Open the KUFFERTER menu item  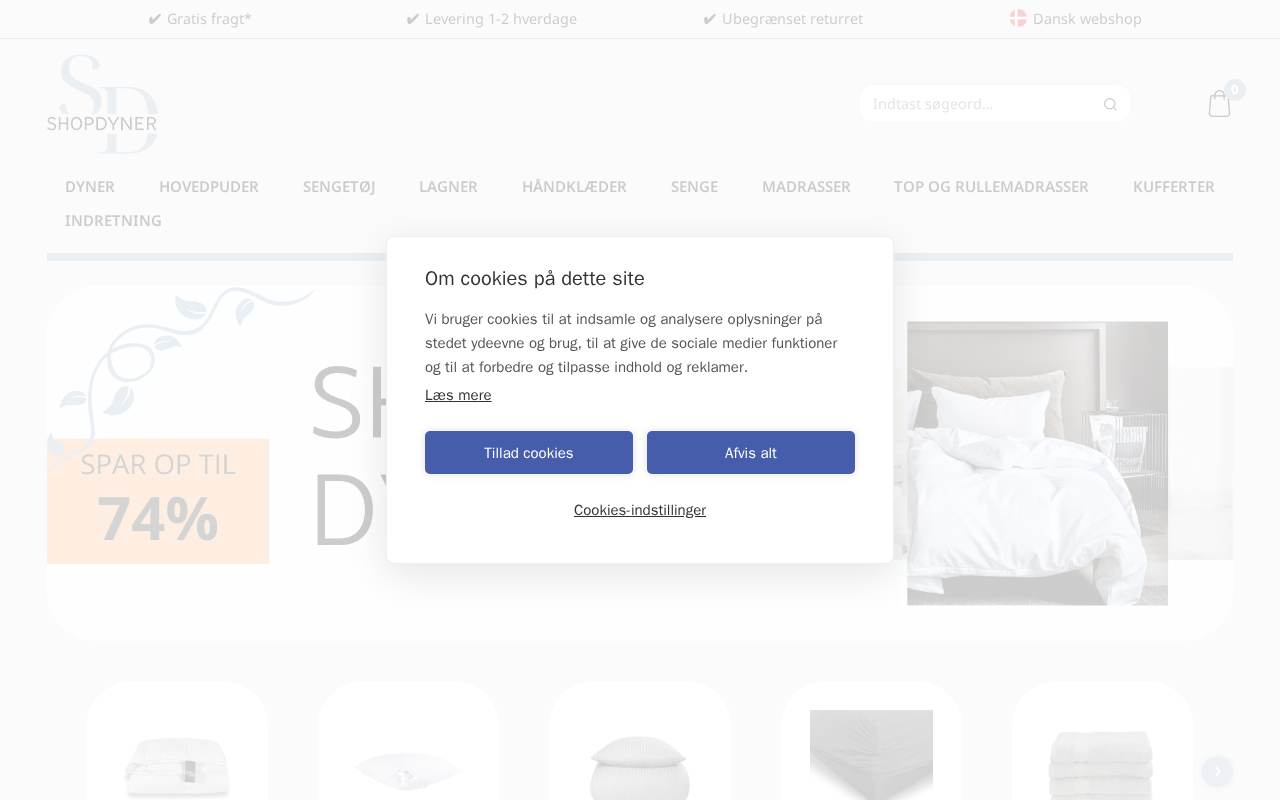[x=1174, y=187]
